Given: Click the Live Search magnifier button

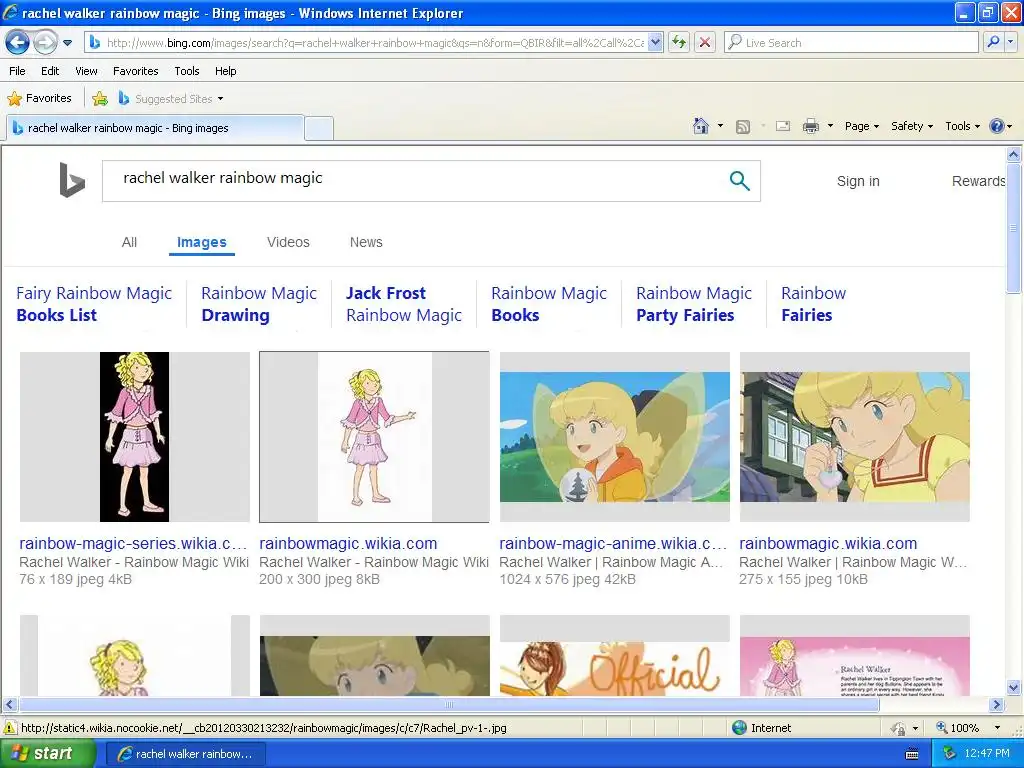Looking at the screenshot, I should [x=993, y=42].
